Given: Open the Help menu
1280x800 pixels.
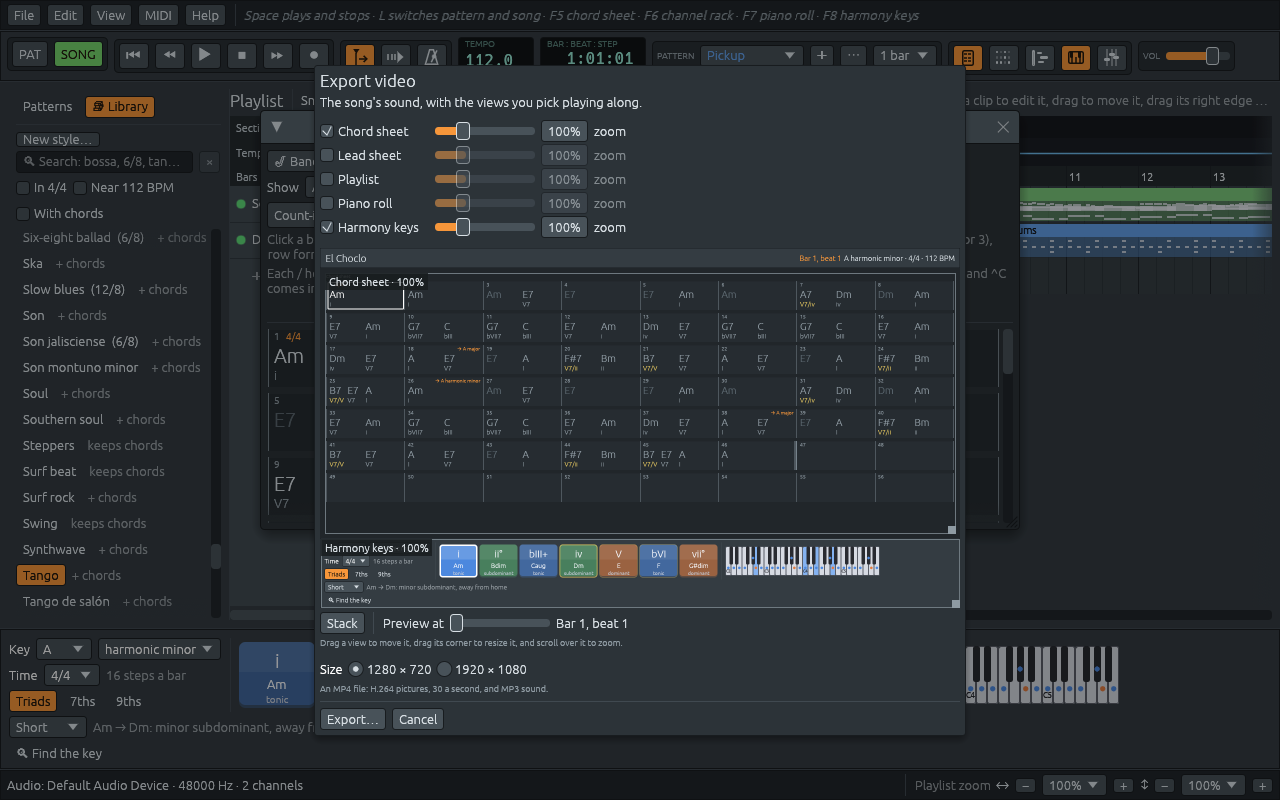Looking at the screenshot, I should pyautogui.click(x=205, y=15).
